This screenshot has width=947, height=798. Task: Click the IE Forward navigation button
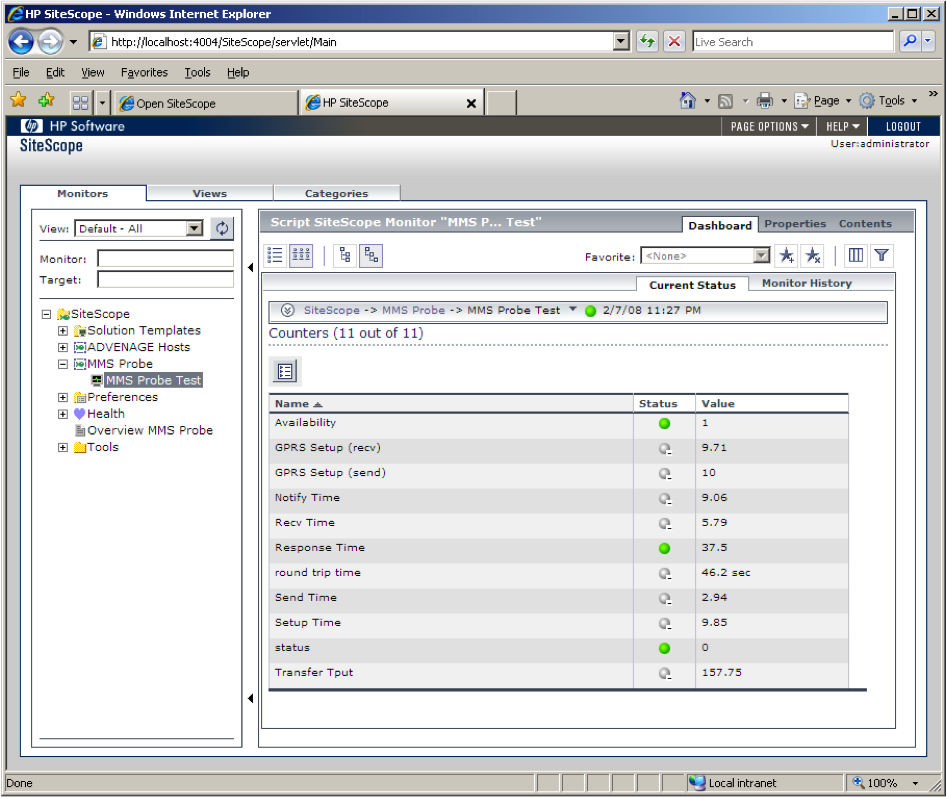(51, 42)
